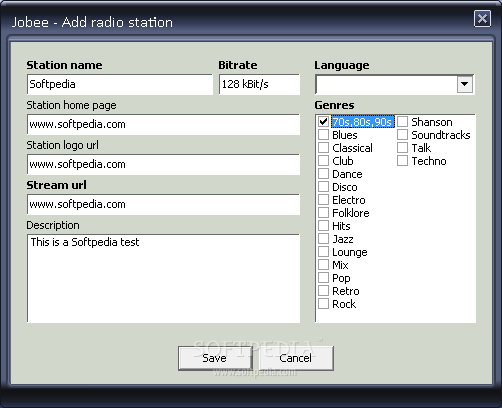Enable the Shanson genre checkbox
Image resolution: width=502 pixels, height=408 pixels.
(402, 122)
